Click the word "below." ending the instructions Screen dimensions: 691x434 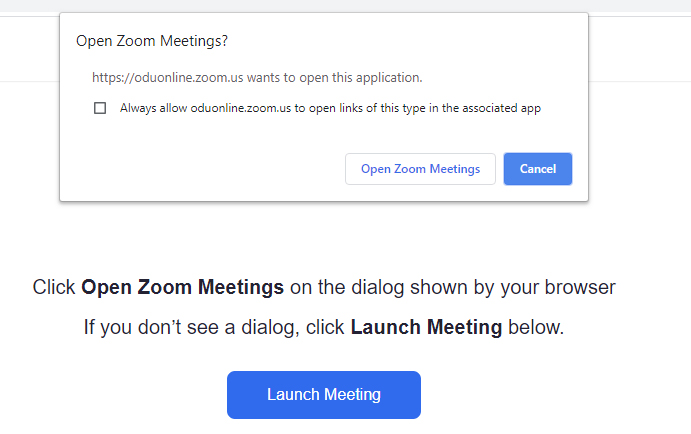point(536,327)
